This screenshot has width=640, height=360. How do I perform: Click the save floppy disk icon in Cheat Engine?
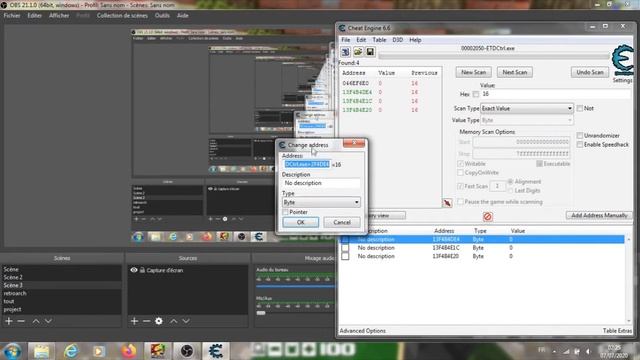(370, 52)
